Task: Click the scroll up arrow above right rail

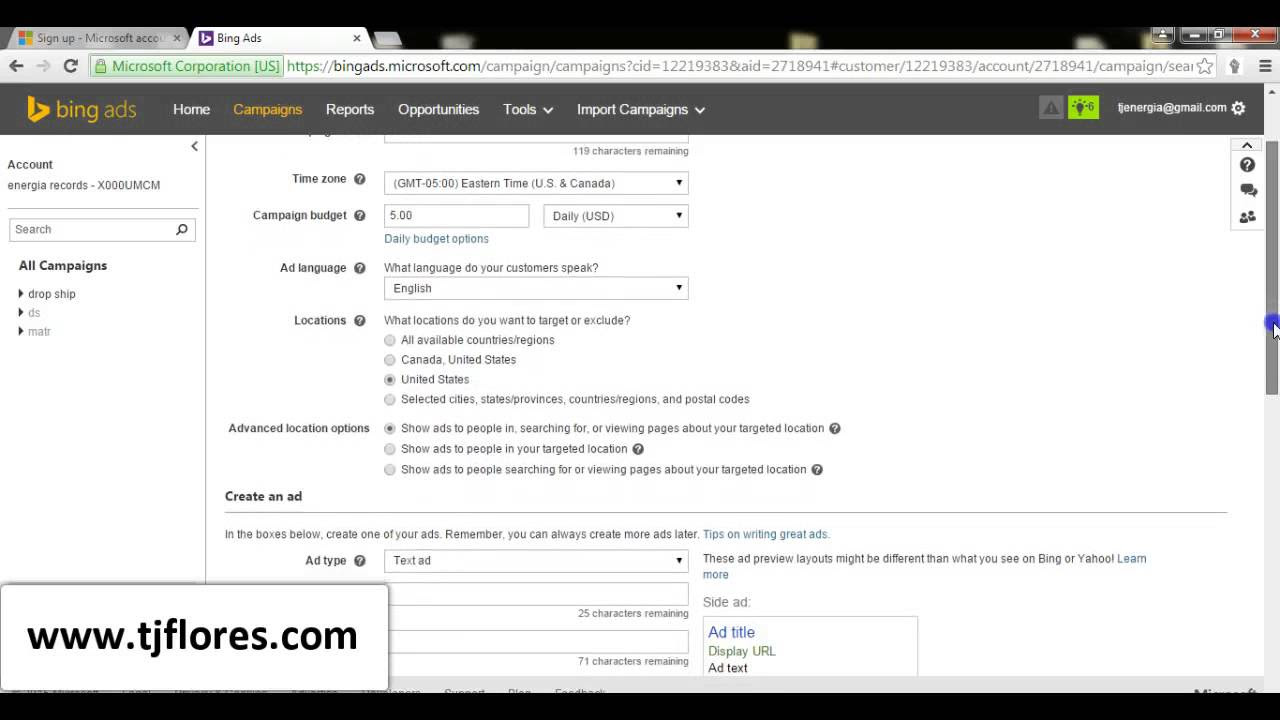Action: coord(1247,146)
